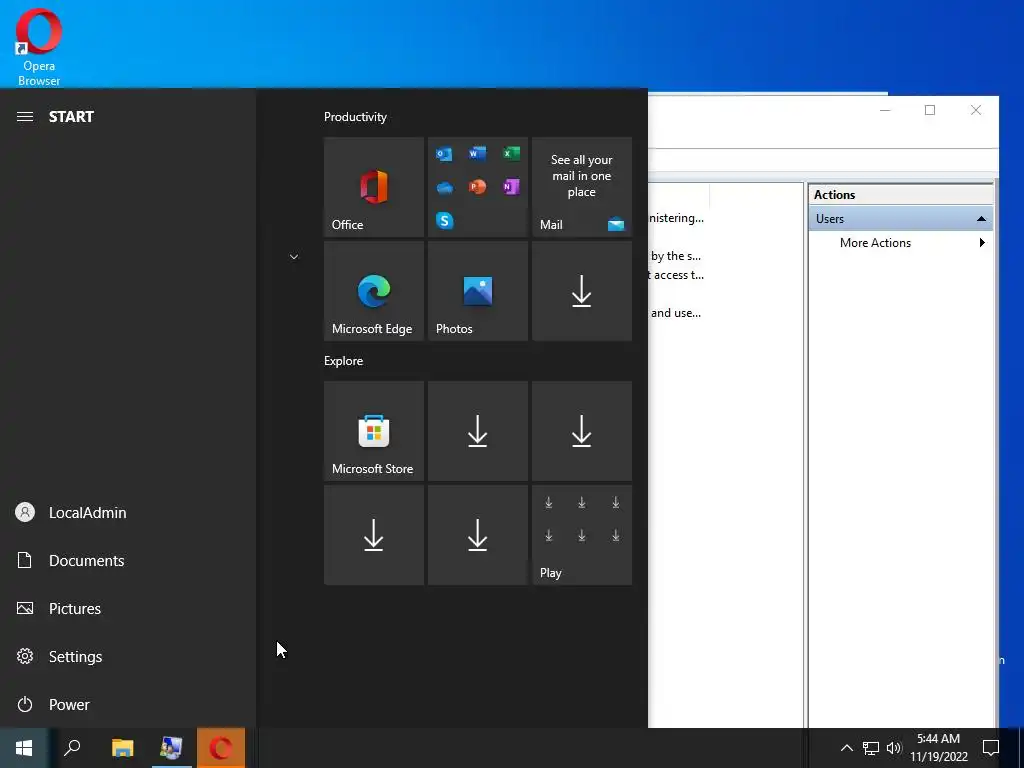Expand the Start menu hamburger

25,116
